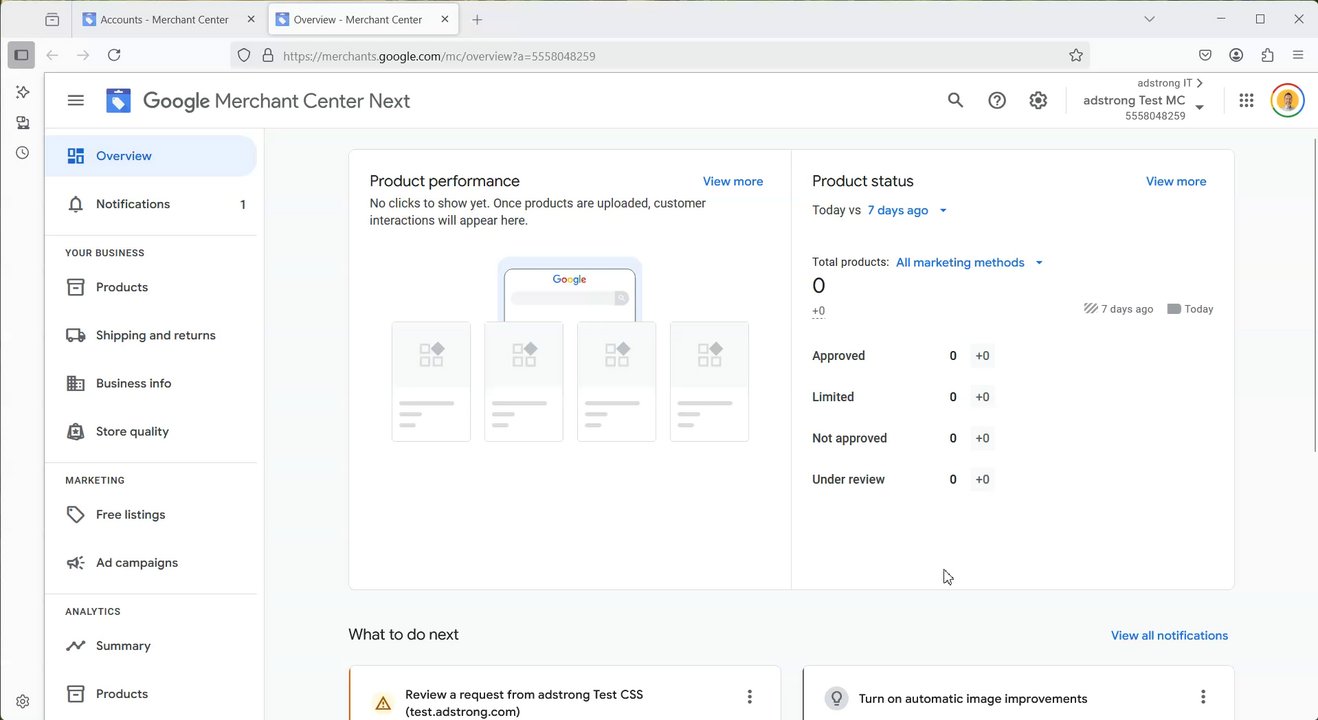Go to Shipping and returns
The width and height of the screenshot is (1318, 720).
click(x=155, y=335)
